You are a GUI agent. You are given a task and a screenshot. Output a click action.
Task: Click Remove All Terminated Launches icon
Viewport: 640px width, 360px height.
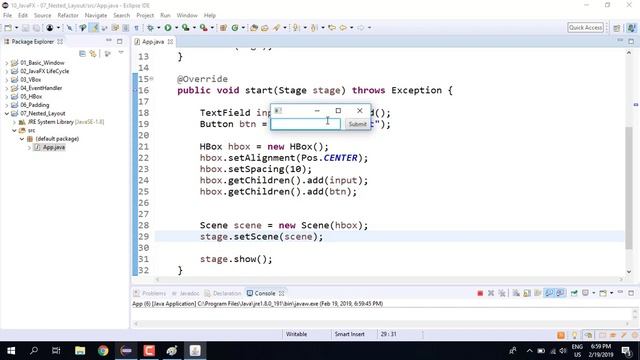502,293
